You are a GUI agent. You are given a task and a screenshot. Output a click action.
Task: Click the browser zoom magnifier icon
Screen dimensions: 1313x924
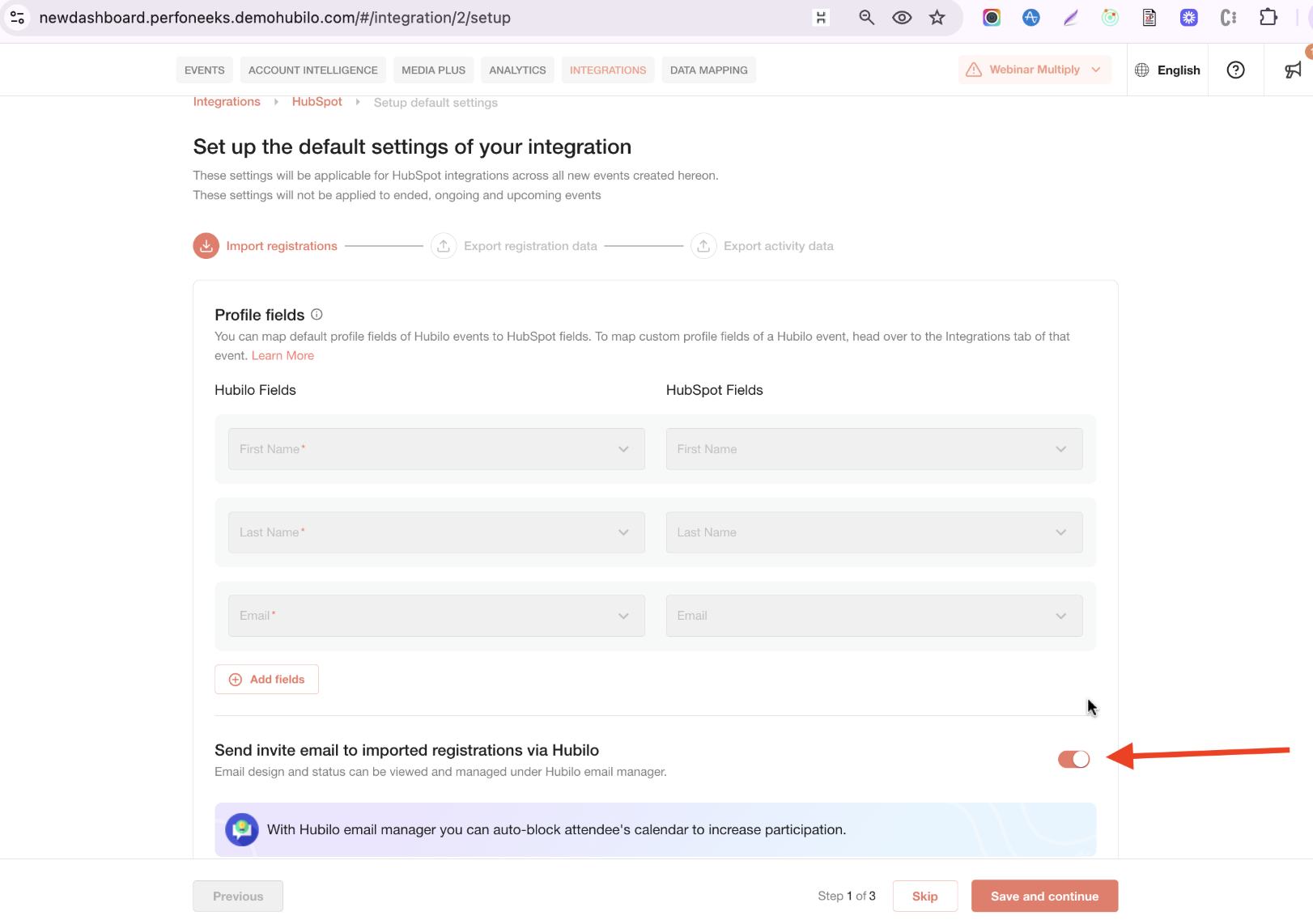pos(866,18)
